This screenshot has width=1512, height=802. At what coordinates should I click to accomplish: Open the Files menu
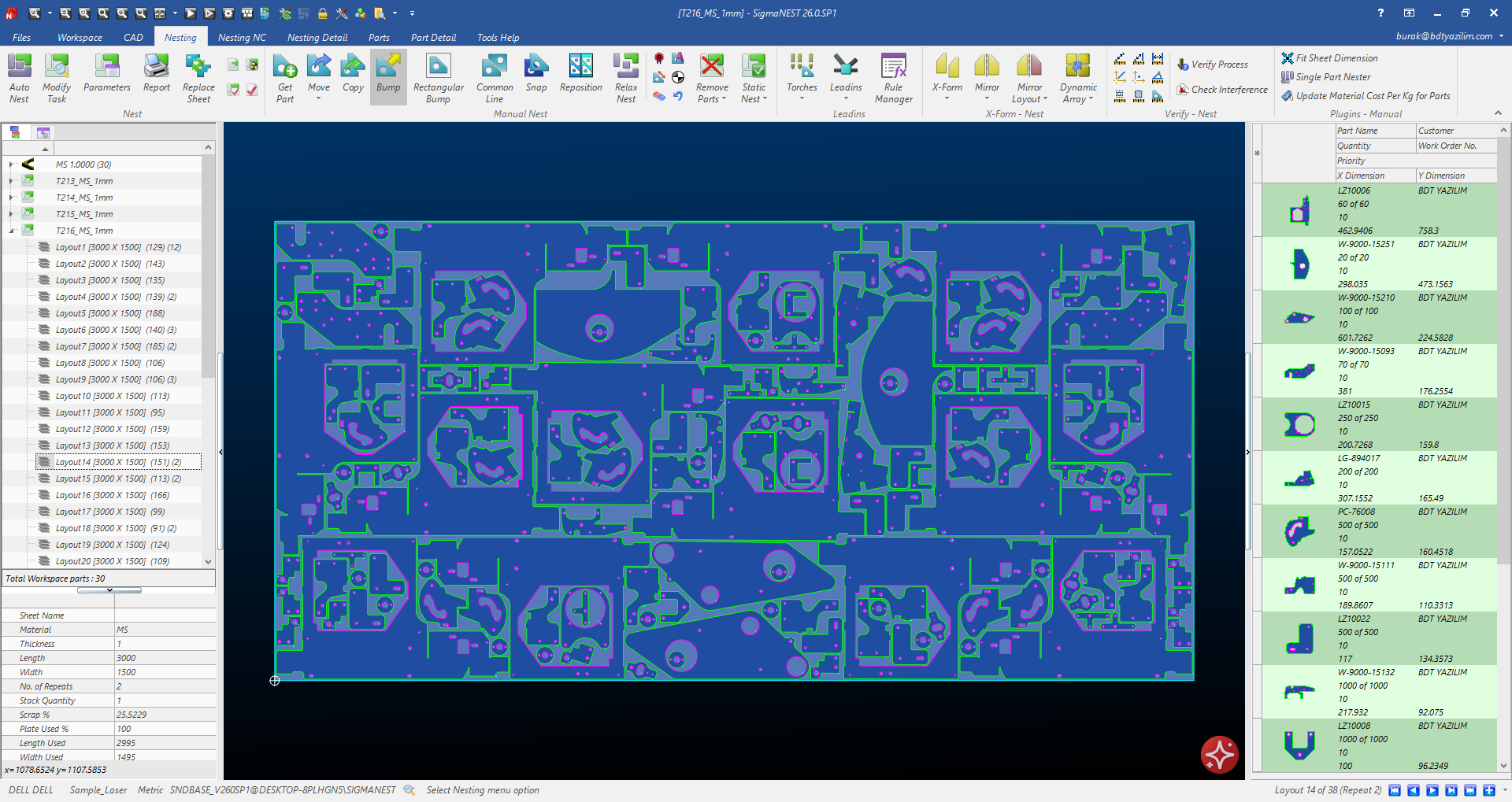pos(22,37)
